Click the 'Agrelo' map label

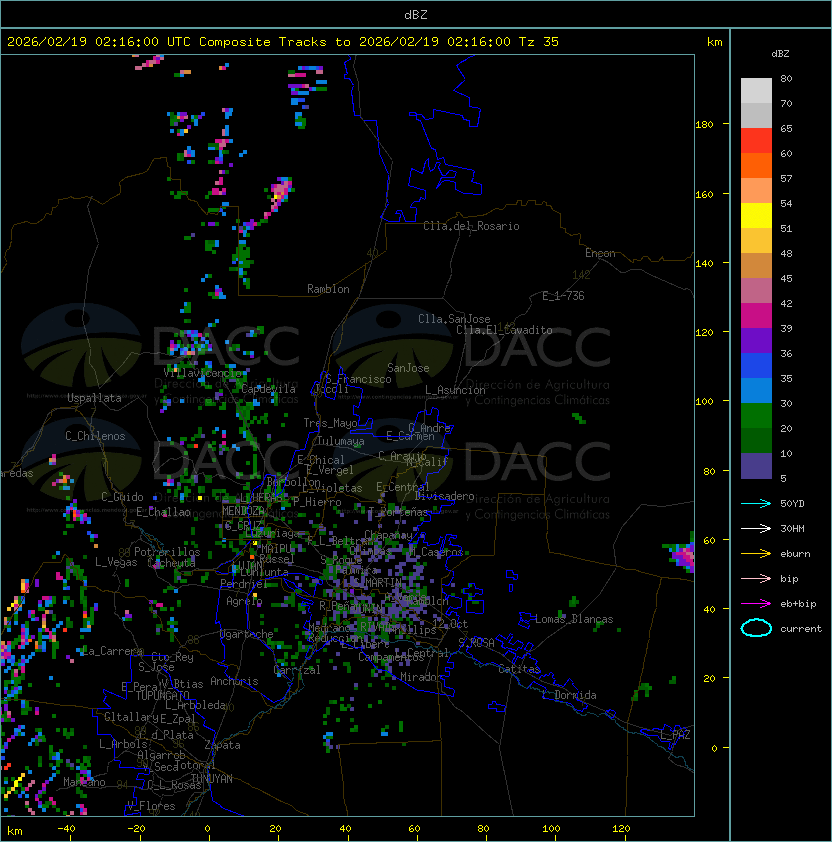tap(244, 601)
